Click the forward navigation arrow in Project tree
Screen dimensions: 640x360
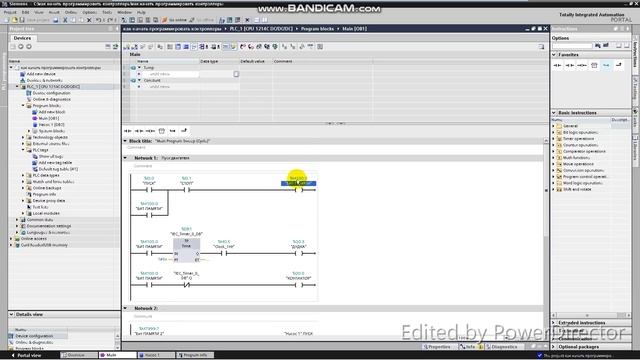(29, 47)
